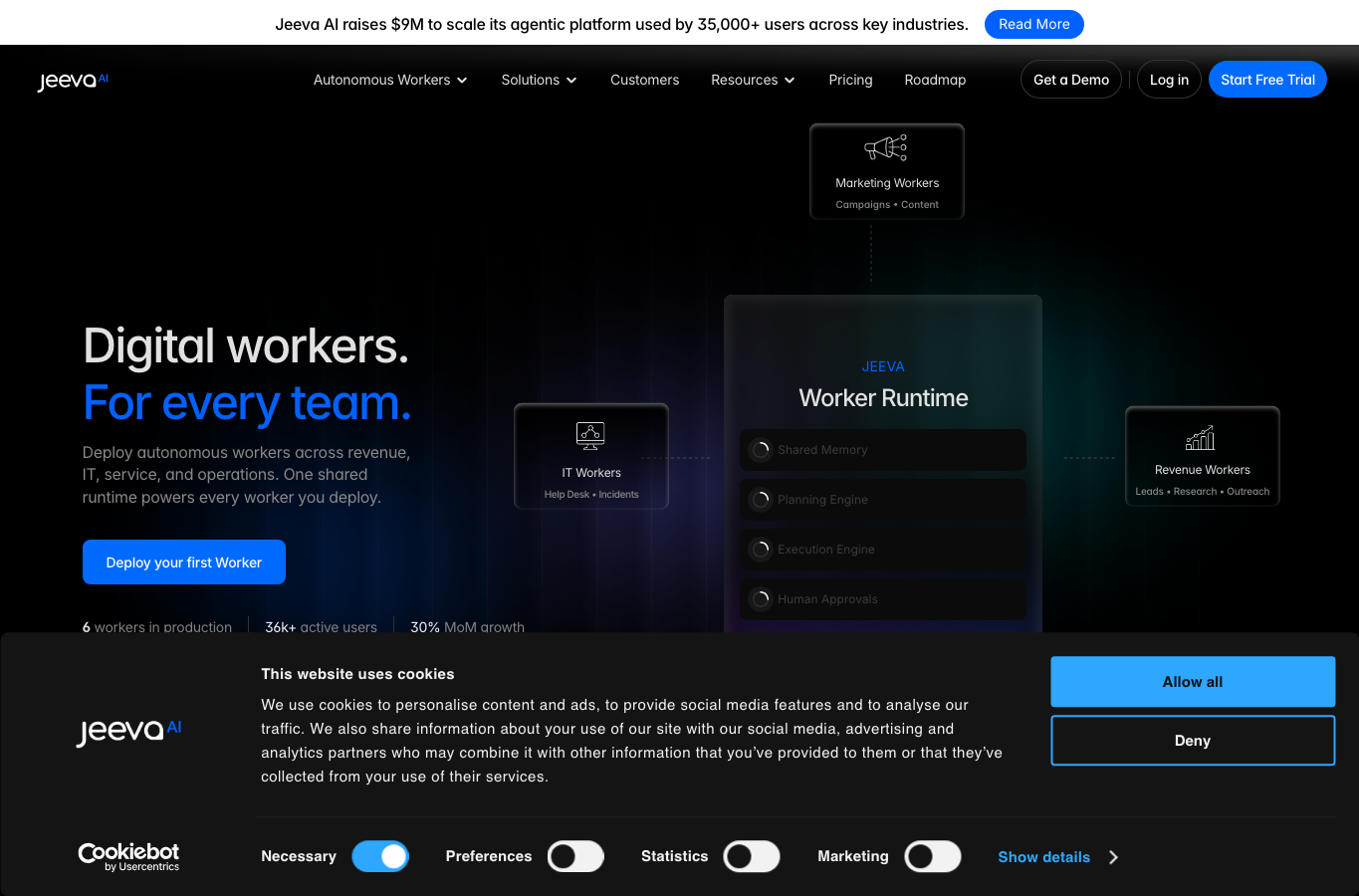
Task: Click Deploy your first Worker button
Action: point(184,562)
